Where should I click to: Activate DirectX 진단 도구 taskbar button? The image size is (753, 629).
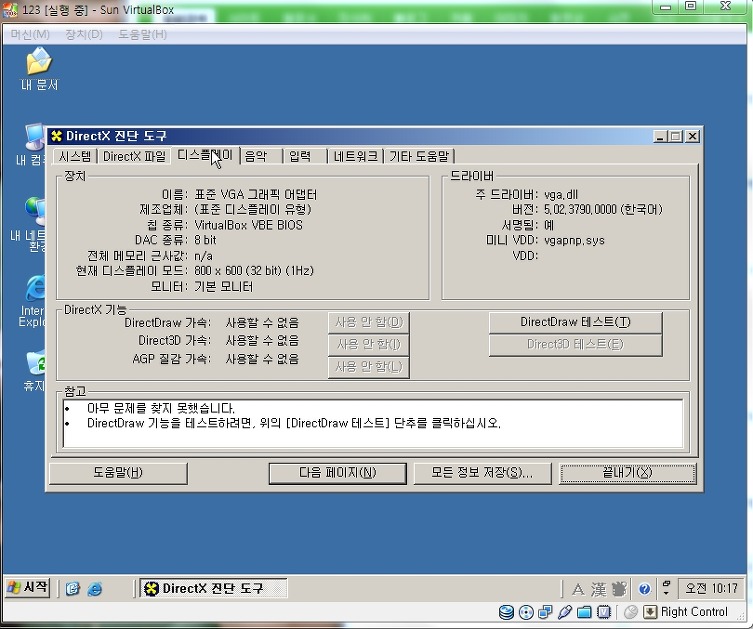(x=213, y=588)
